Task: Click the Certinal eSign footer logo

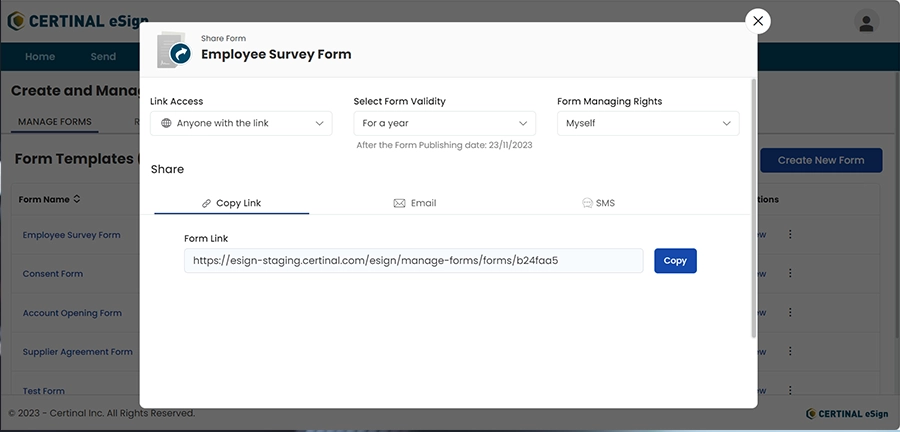Action: 847,414
